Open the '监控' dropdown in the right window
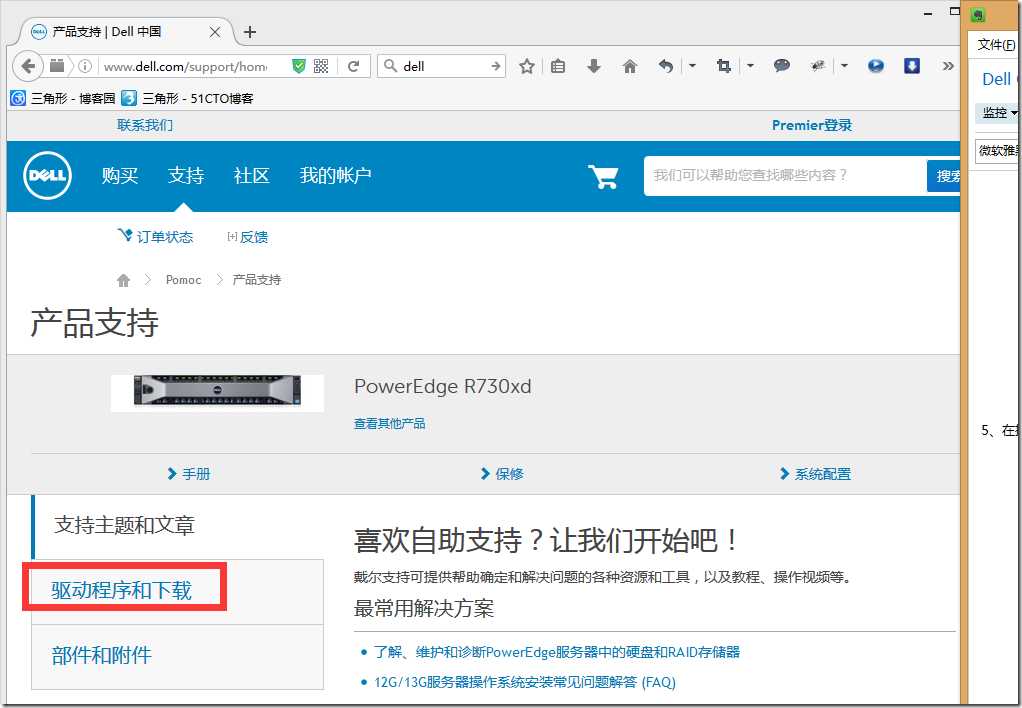This screenshot has width=1022, height=708. (998, 113)
